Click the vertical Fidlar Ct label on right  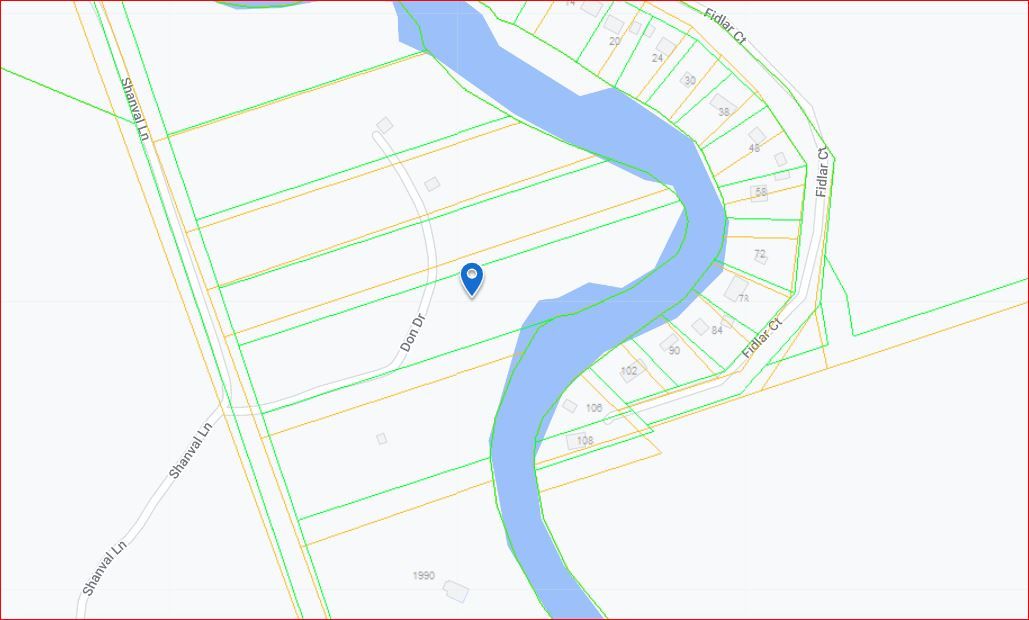pos(822,173)
